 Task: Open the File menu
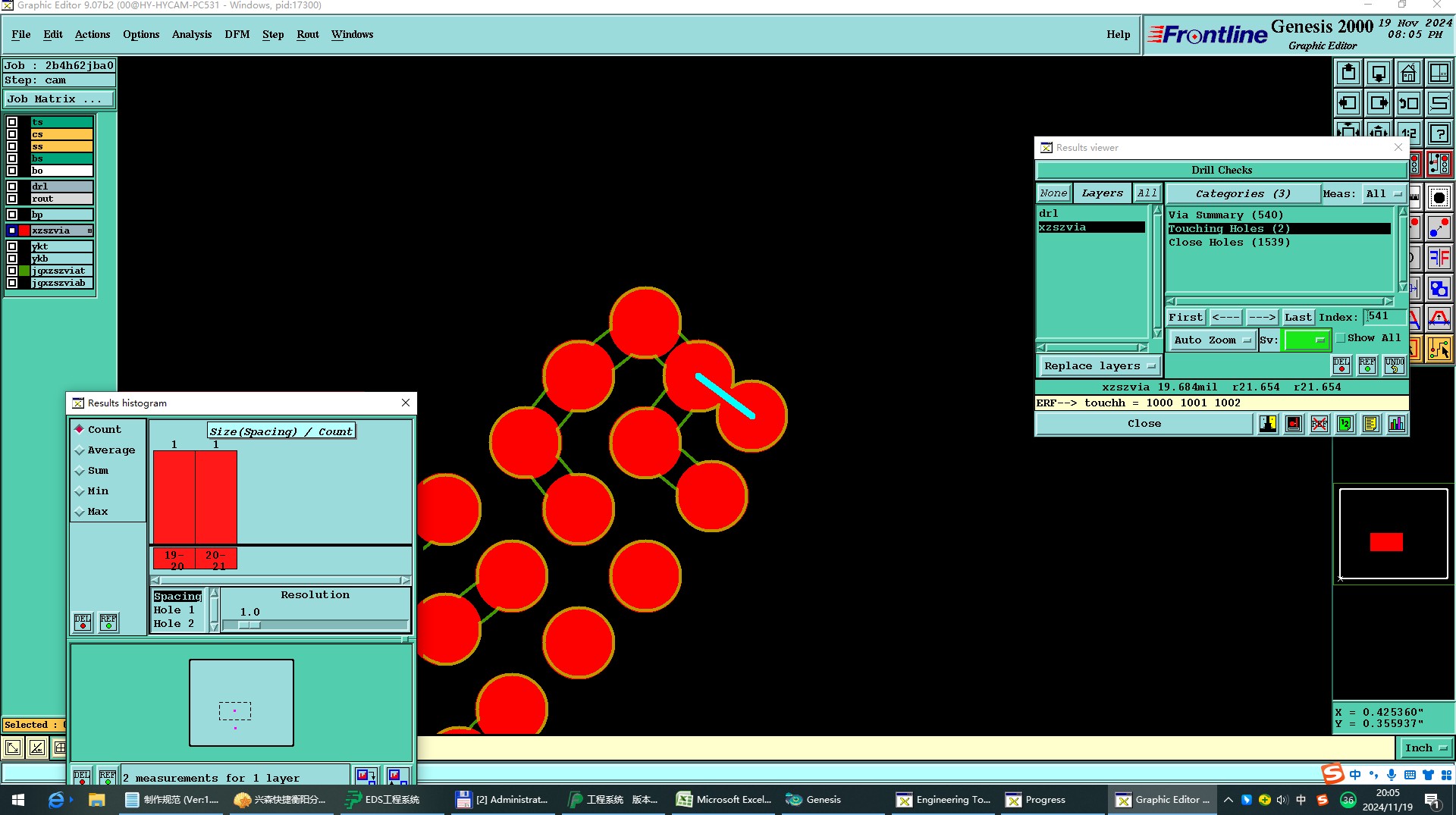coord(21,34)
